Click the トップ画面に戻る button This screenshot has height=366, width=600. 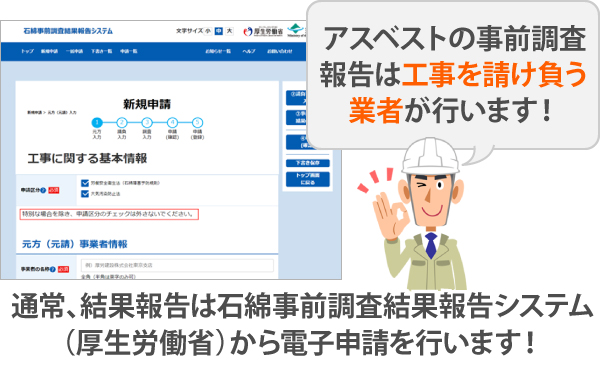coord(308,179)
